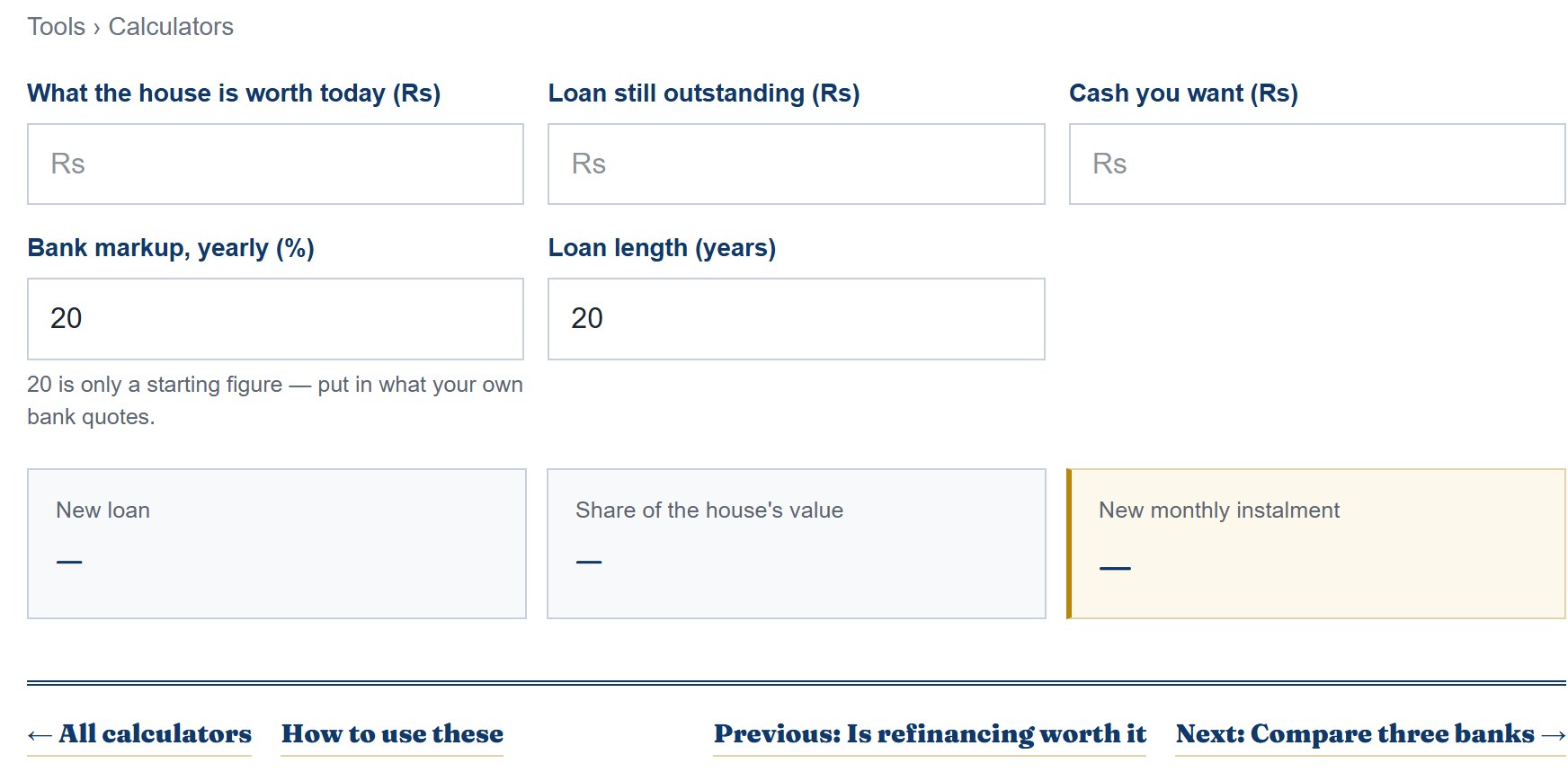The width and height of the screenshot is (1568, 781).
Task: Click the starting figure hint text
Action: coord(275,401)
